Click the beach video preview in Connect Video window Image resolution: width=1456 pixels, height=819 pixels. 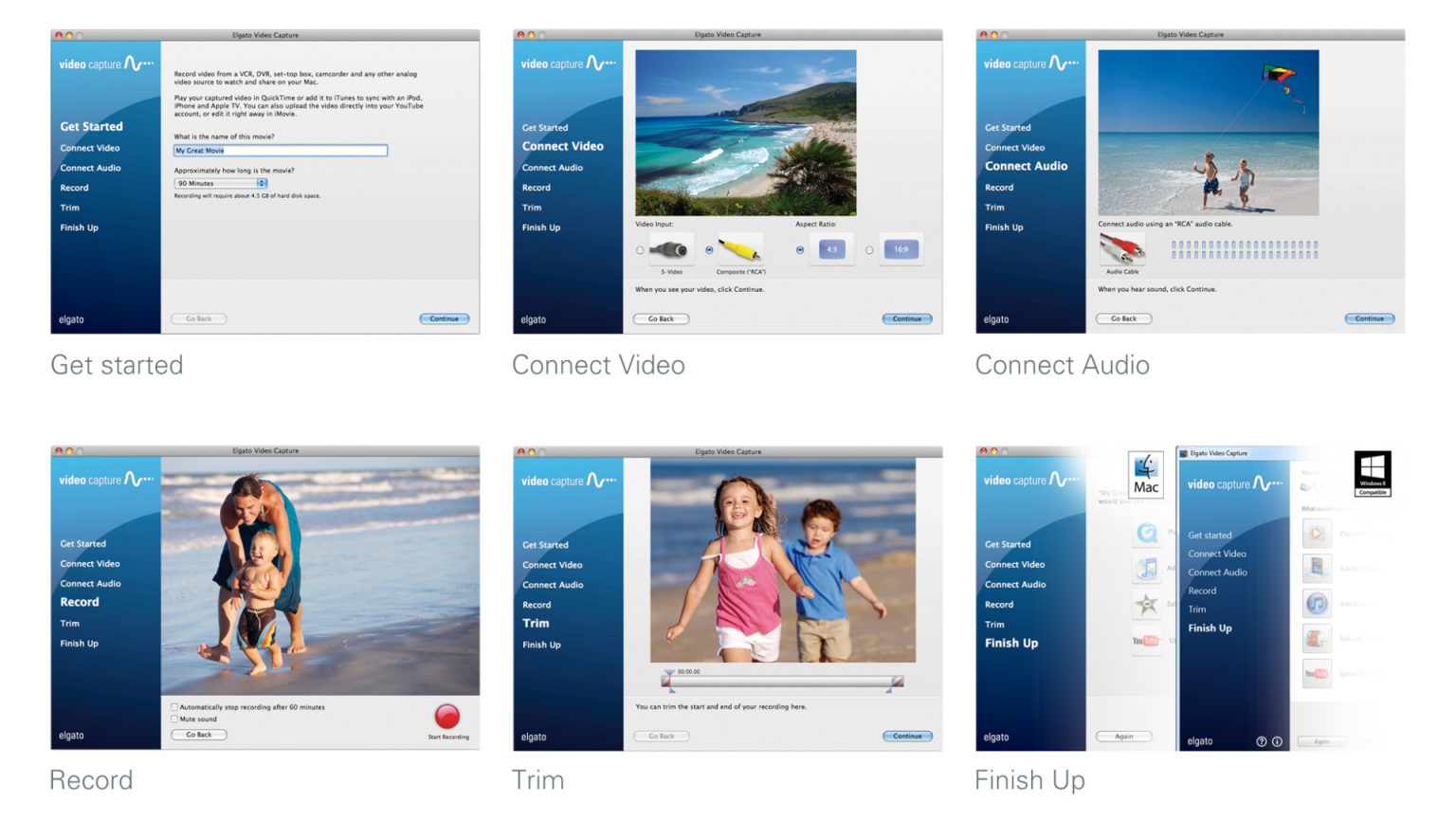coord(745,133)
